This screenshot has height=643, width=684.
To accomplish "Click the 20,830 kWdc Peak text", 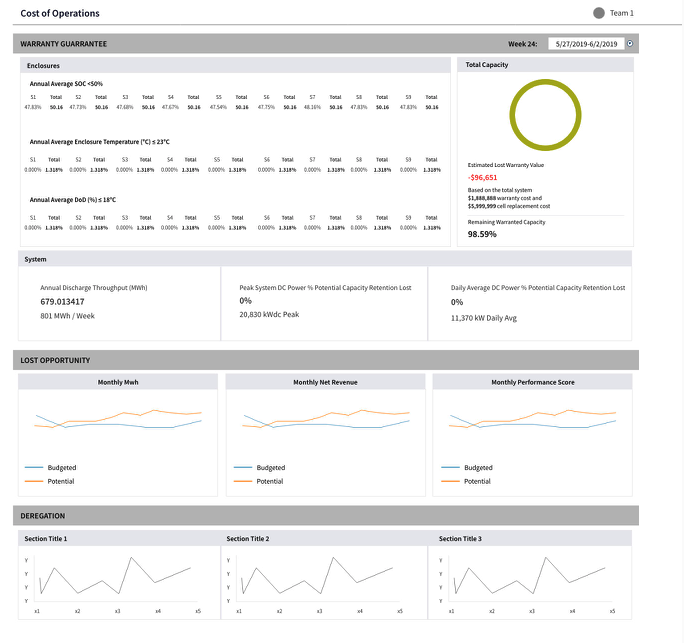I will tap(269, 315).
